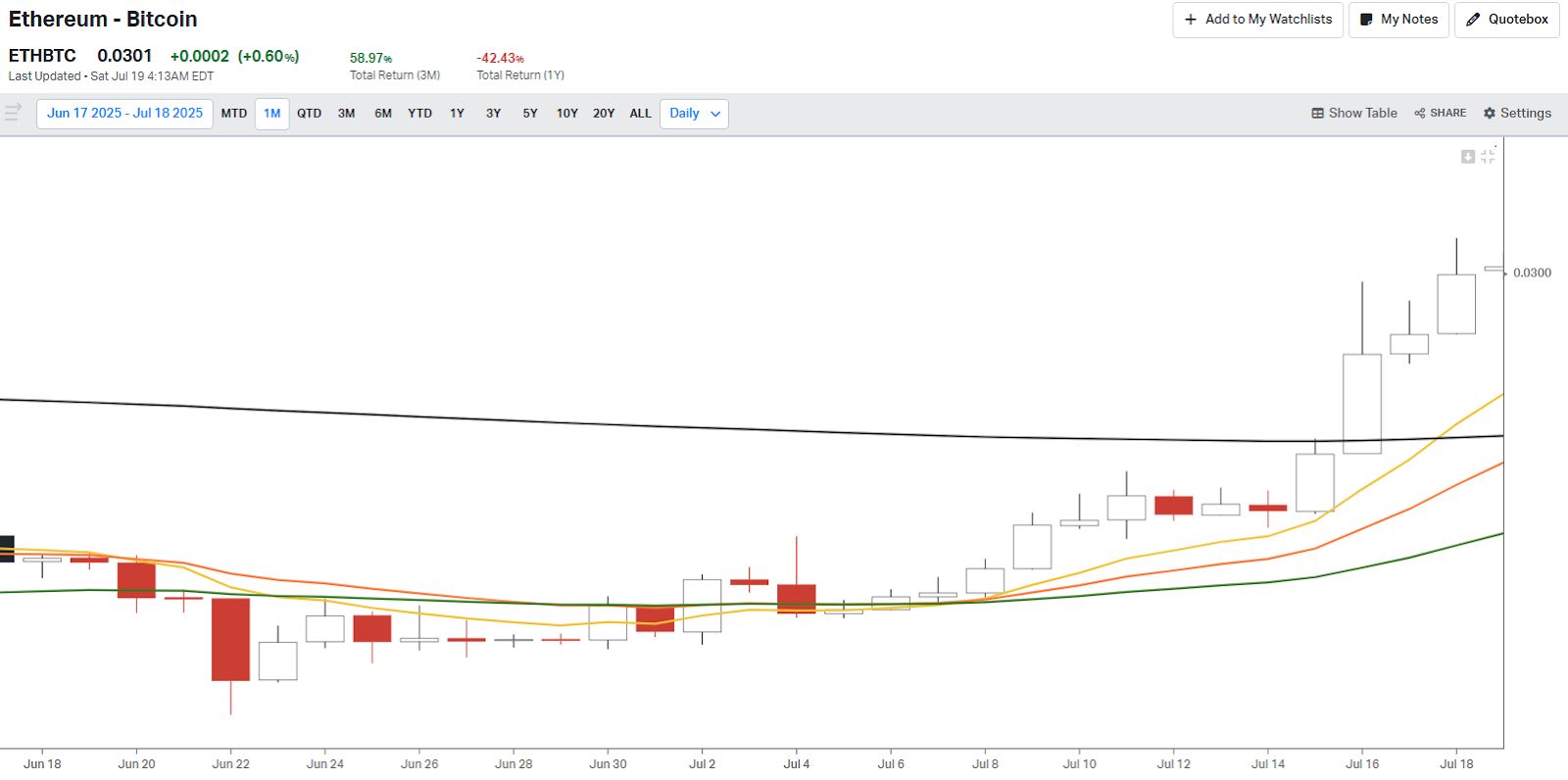1568x780 pixels.
Task: Click the SHARE nodes icon
Action: pyautogui.click(x=1419, y=114)
